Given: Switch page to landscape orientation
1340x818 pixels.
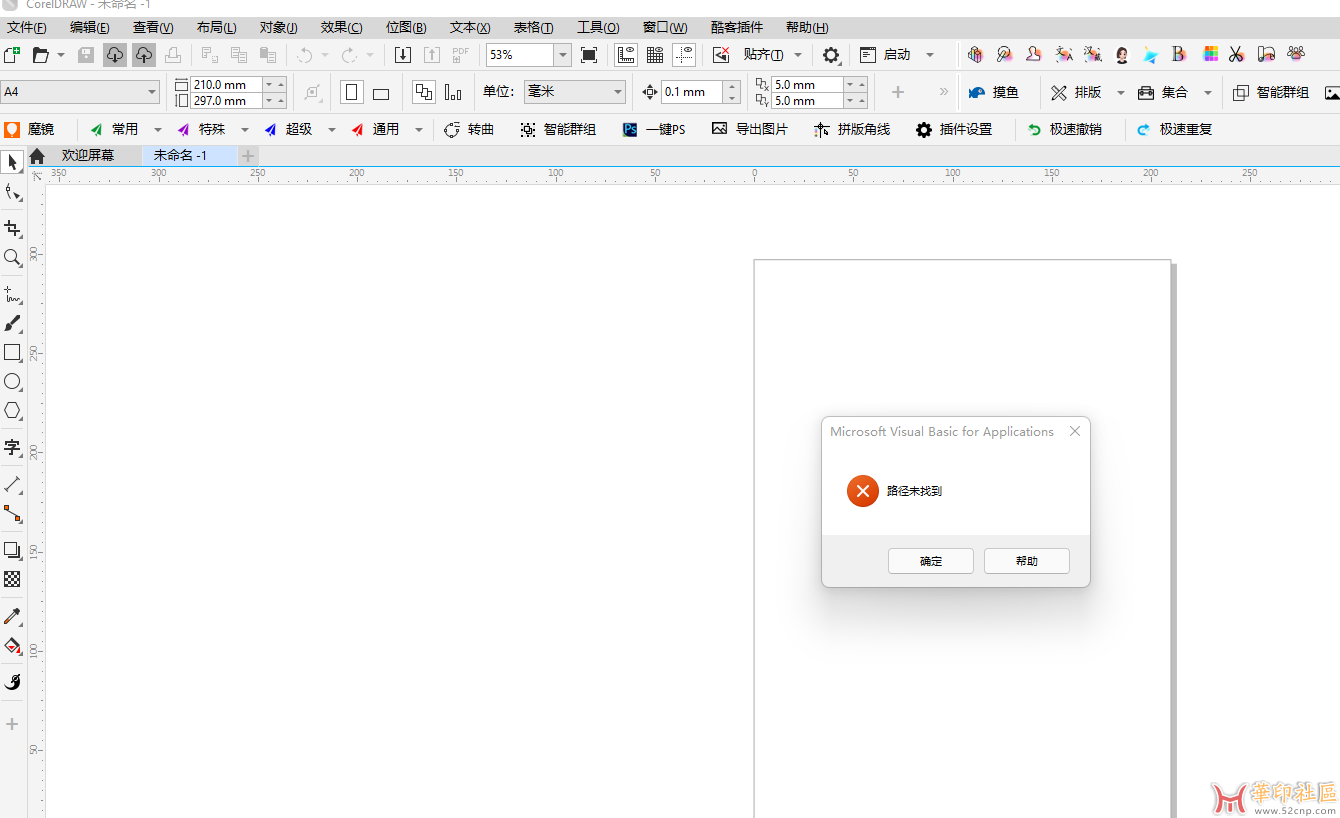Looking at the screenshot, I should 381,93.
